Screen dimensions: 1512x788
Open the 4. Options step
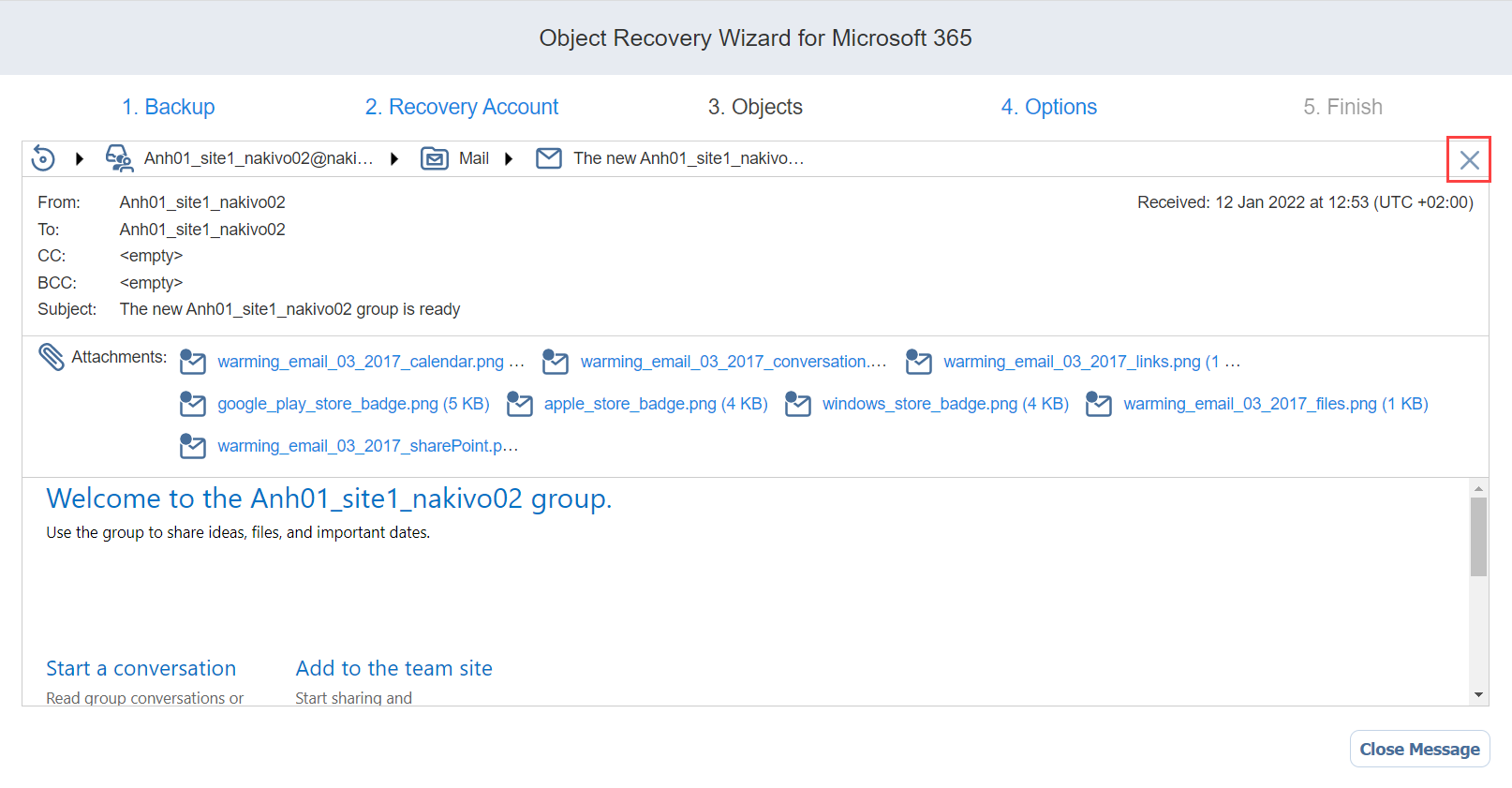tap(1048, 107)
